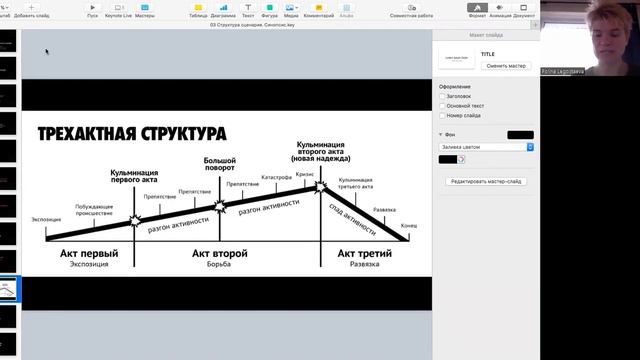Add a text box with the Текст icon

(x=248, y=7)
